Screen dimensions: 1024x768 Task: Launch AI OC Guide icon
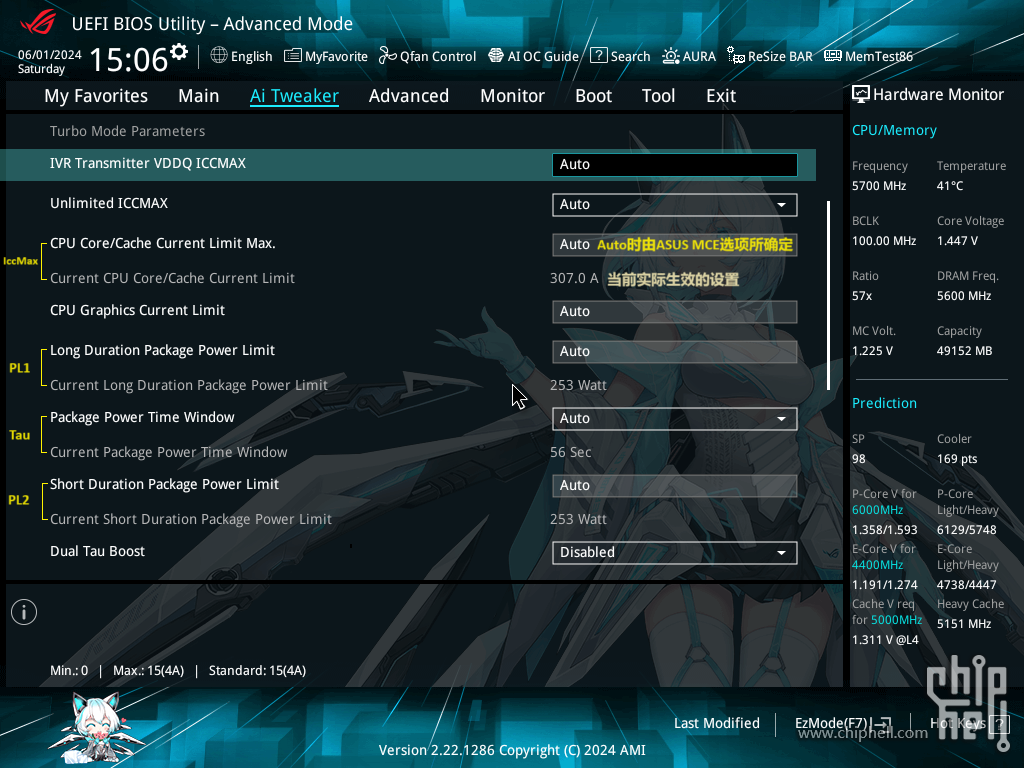[496, 56]
